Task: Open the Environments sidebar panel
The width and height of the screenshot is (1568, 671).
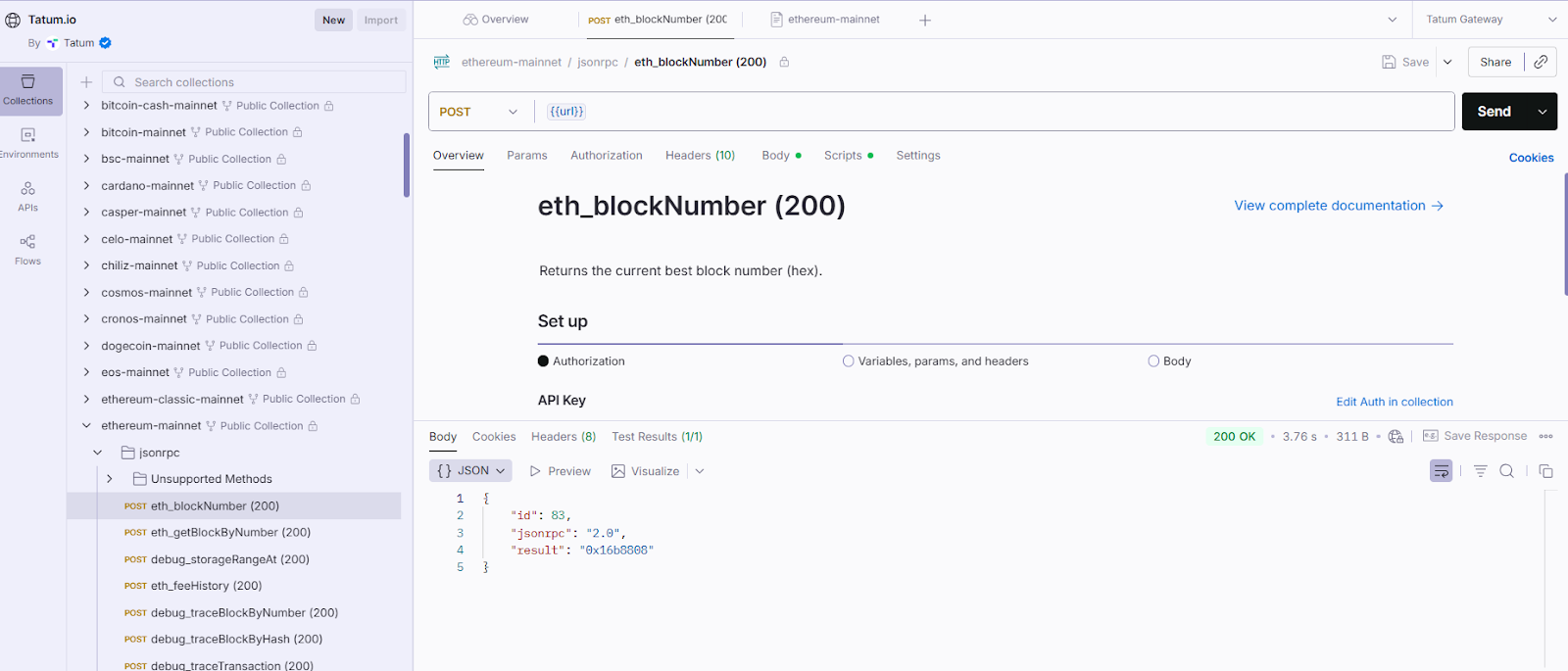Action: coord(28,143)
